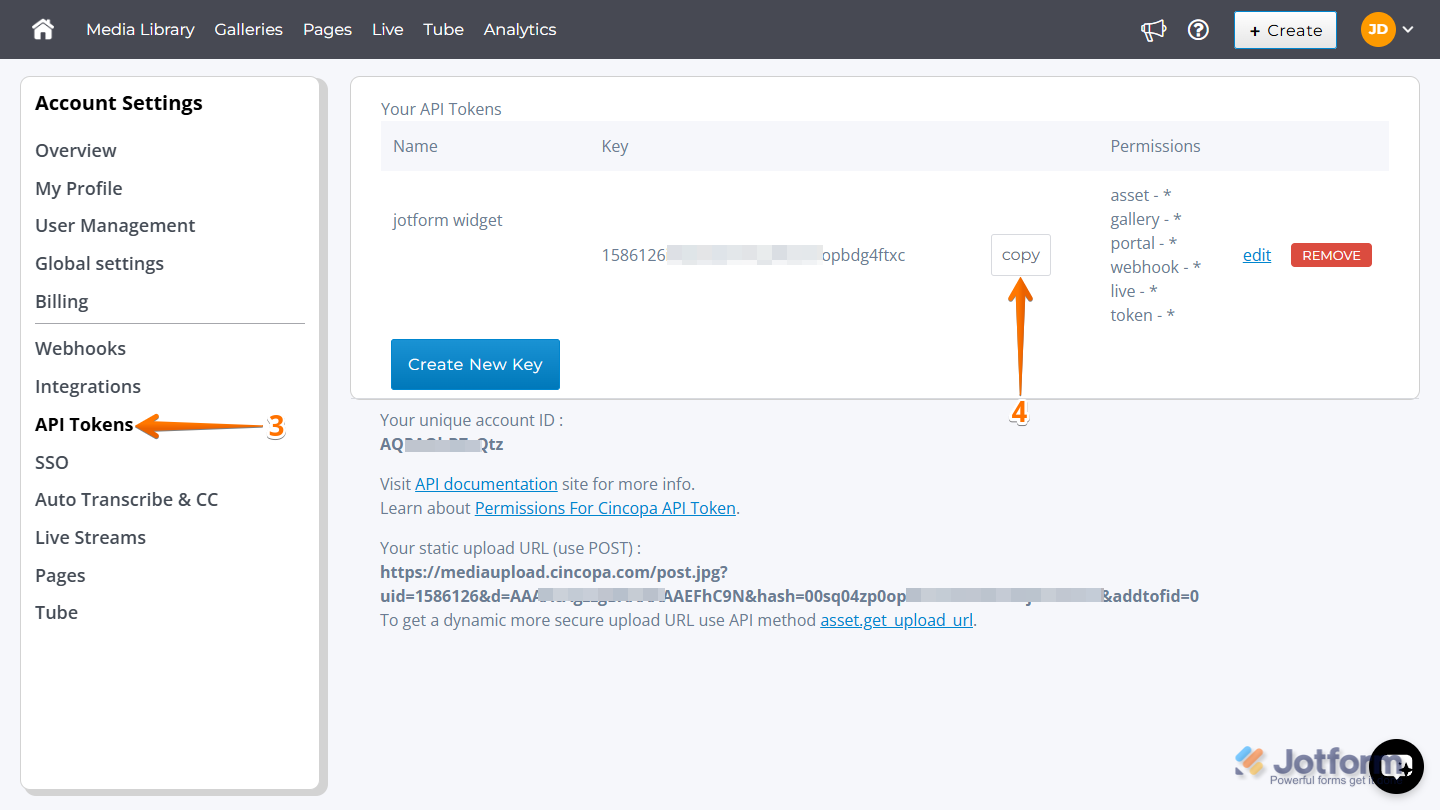Click the asset.get_upload_url method link

pyautogui.click(x=896, y=620)
